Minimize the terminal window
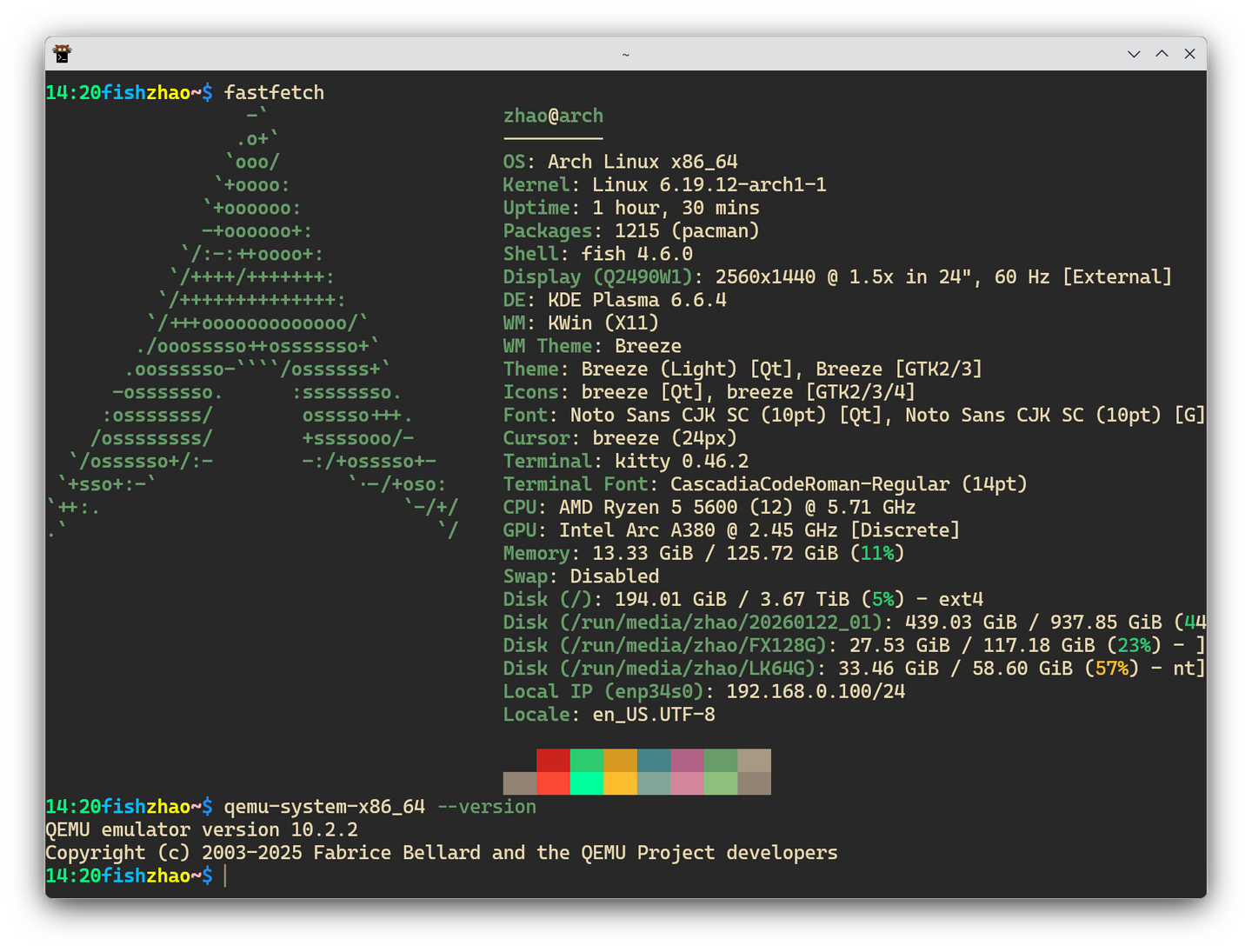 point(1134,54)
